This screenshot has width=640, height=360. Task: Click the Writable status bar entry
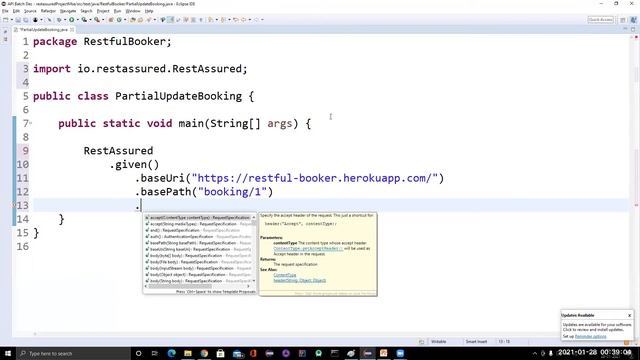click(x=439, y=342)
